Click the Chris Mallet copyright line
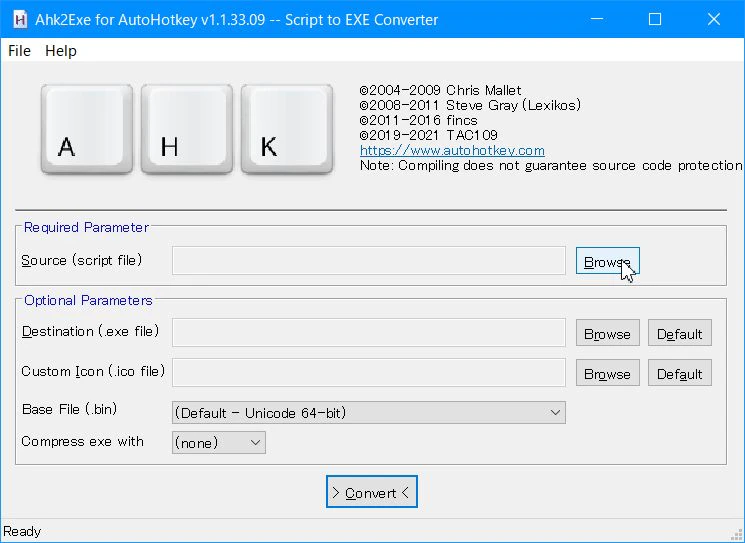745x543 pixels. click(440, 90)
